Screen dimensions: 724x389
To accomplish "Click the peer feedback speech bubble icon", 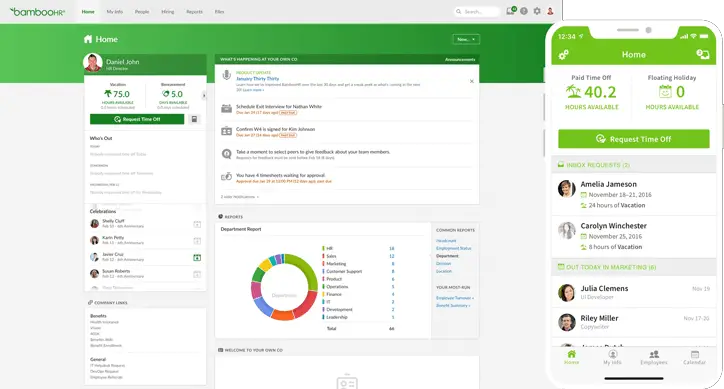I will [x=226, y=154].
